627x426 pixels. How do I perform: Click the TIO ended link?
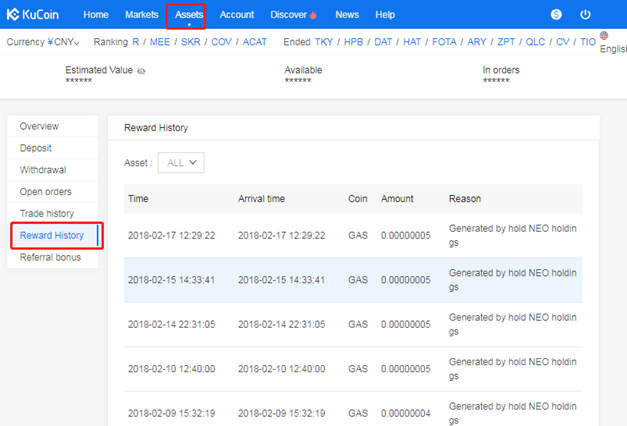coord(588,42)
